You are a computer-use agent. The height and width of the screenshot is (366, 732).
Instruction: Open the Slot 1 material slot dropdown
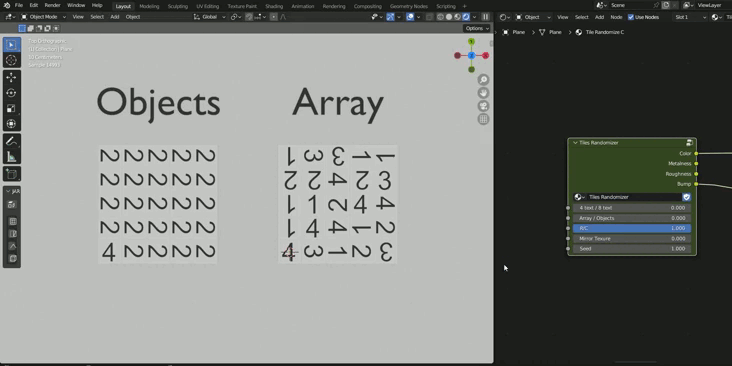tap(690, 17)
